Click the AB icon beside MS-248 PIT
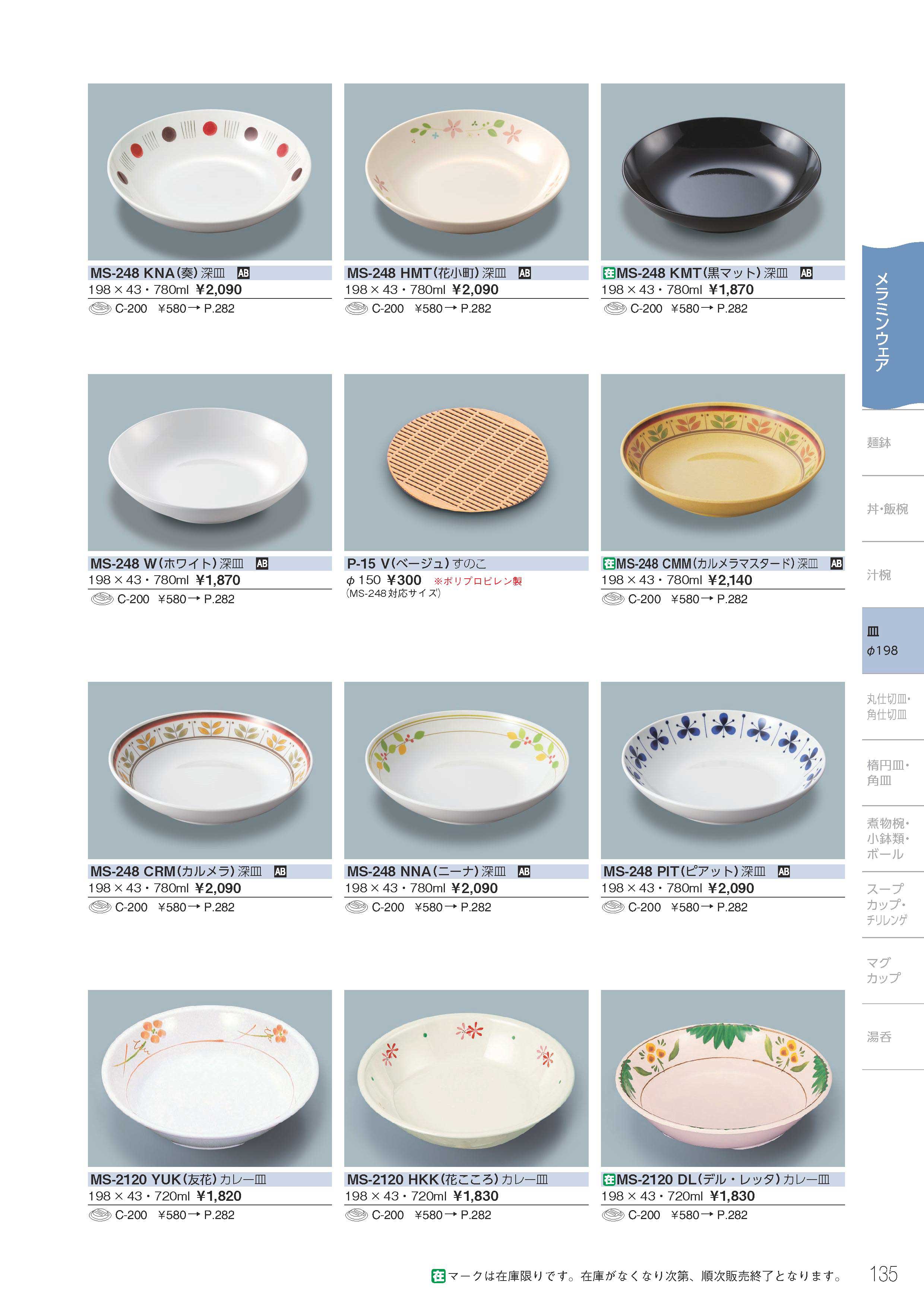Screen dimensions: 924x1307 tap(784, 871)
